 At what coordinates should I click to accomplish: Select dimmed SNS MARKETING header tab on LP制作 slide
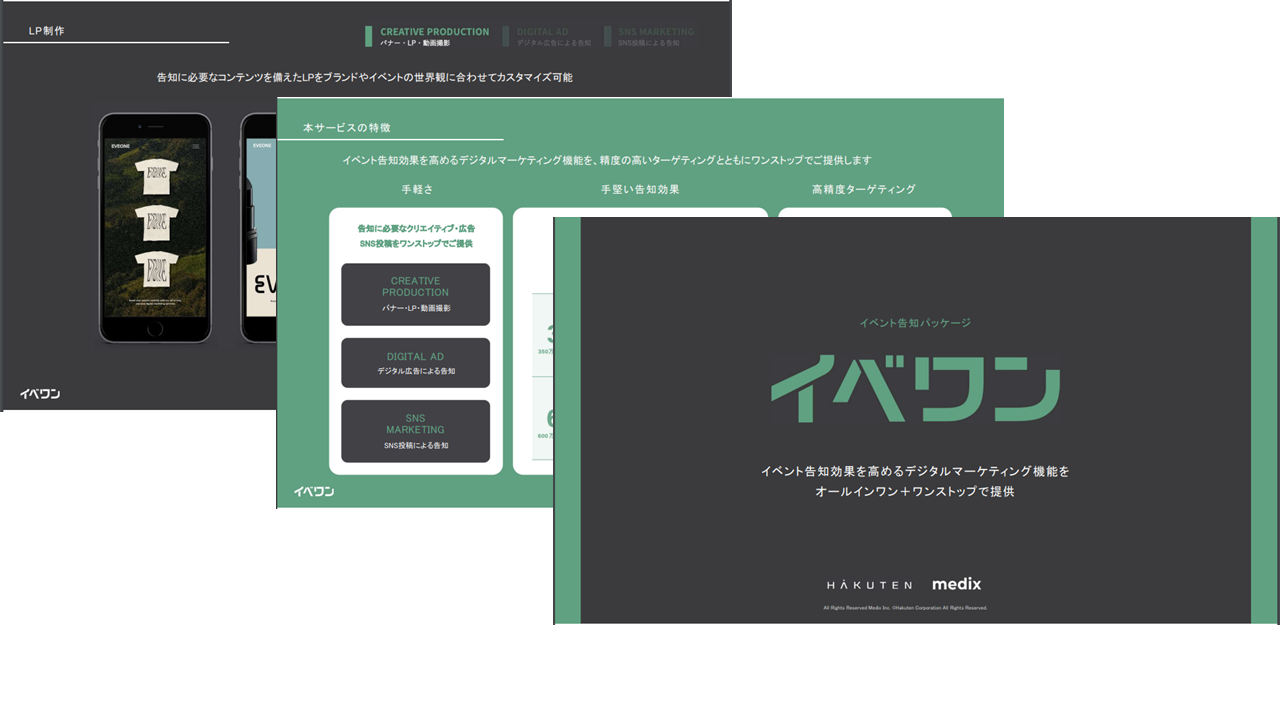[x=649, y=37]
